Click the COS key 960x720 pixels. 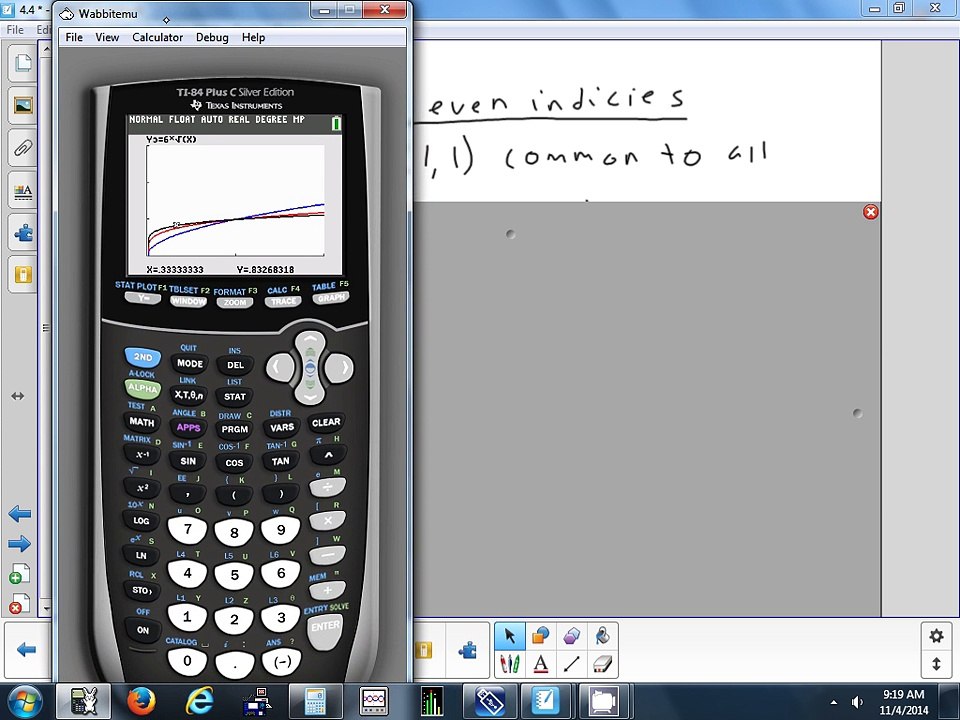234,463
